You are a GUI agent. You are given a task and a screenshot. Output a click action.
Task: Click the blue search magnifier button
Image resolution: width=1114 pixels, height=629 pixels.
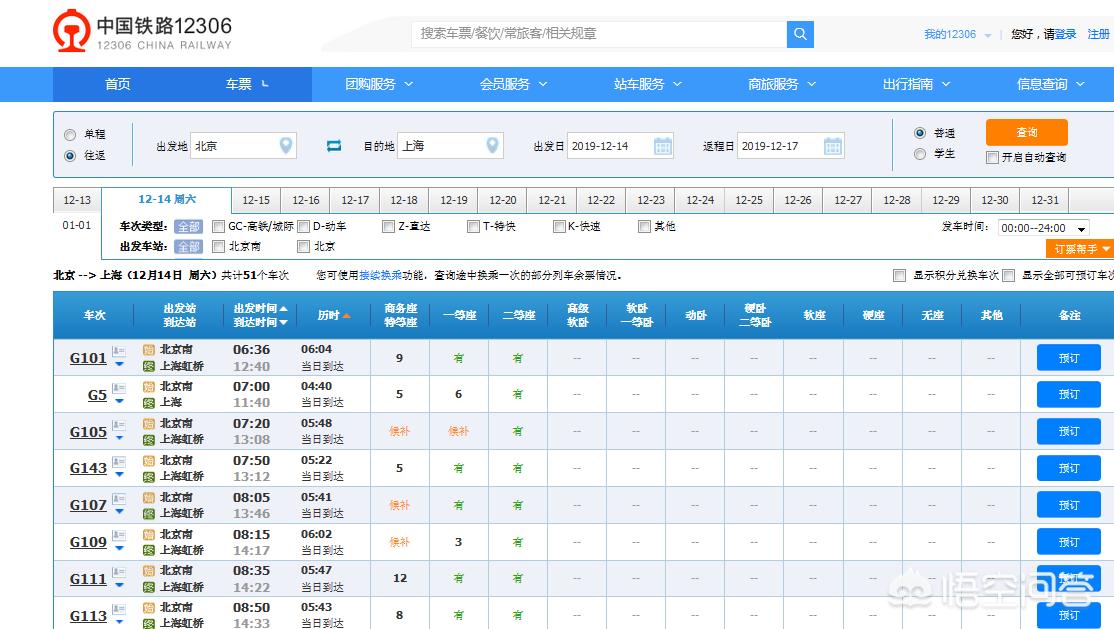(800, 34)
